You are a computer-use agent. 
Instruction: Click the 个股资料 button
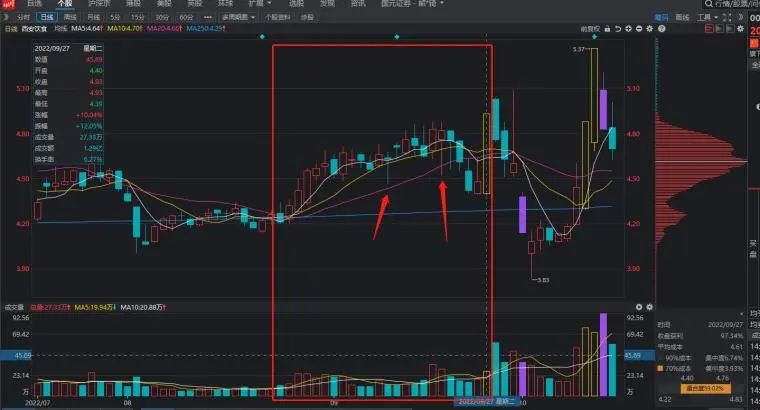tap(277, 17)
